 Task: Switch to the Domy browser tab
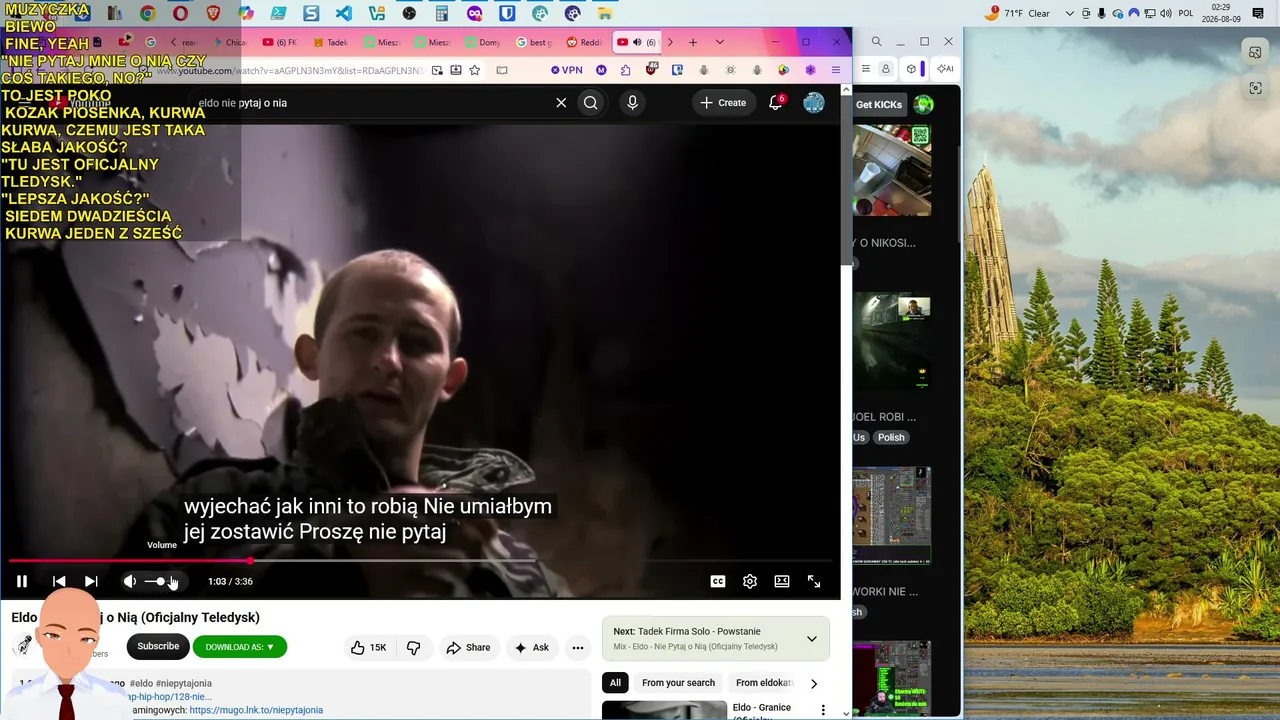482,42
